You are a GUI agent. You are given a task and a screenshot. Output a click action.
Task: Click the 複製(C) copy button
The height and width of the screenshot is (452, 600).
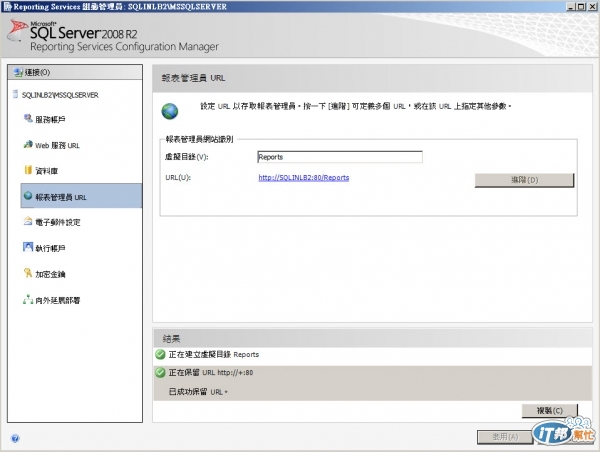coord(549,411)
